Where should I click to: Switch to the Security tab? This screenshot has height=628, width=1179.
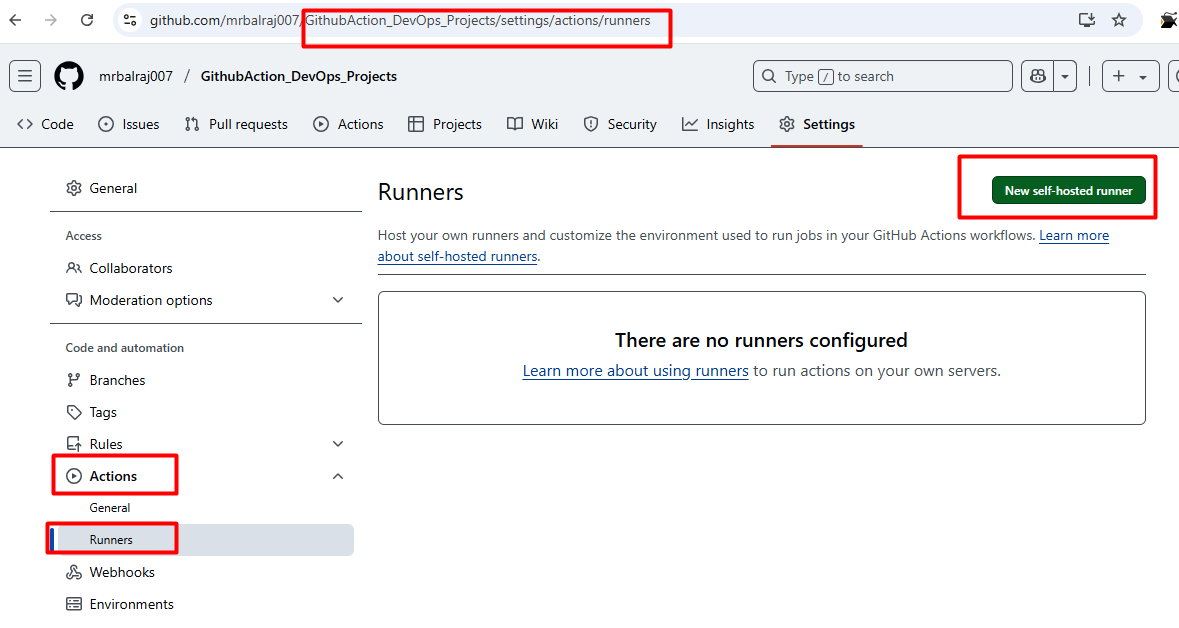point(620,124)
